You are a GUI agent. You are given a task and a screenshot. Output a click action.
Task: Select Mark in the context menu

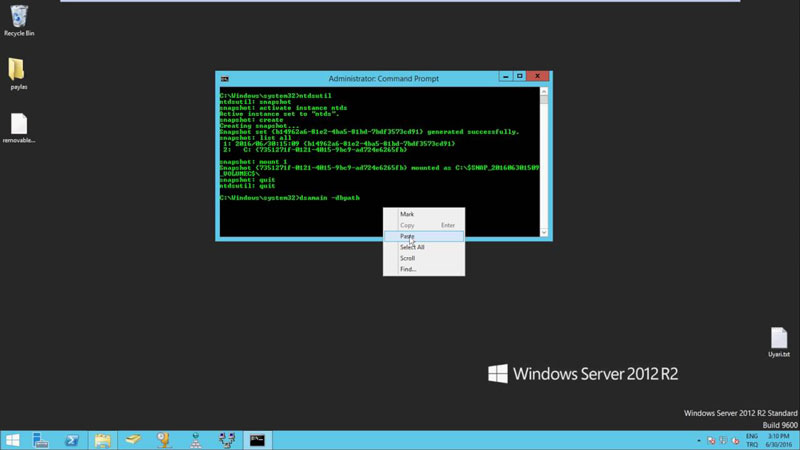423,214
